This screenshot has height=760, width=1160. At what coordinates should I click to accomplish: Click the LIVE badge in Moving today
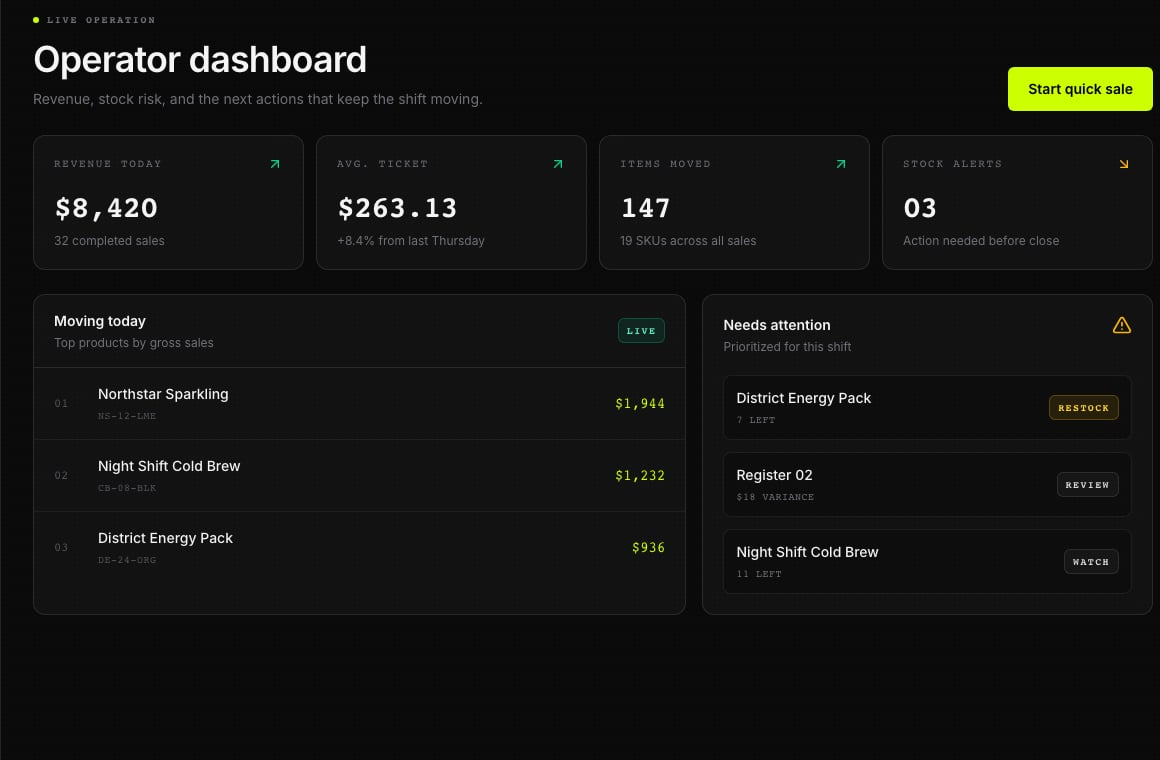641,331
